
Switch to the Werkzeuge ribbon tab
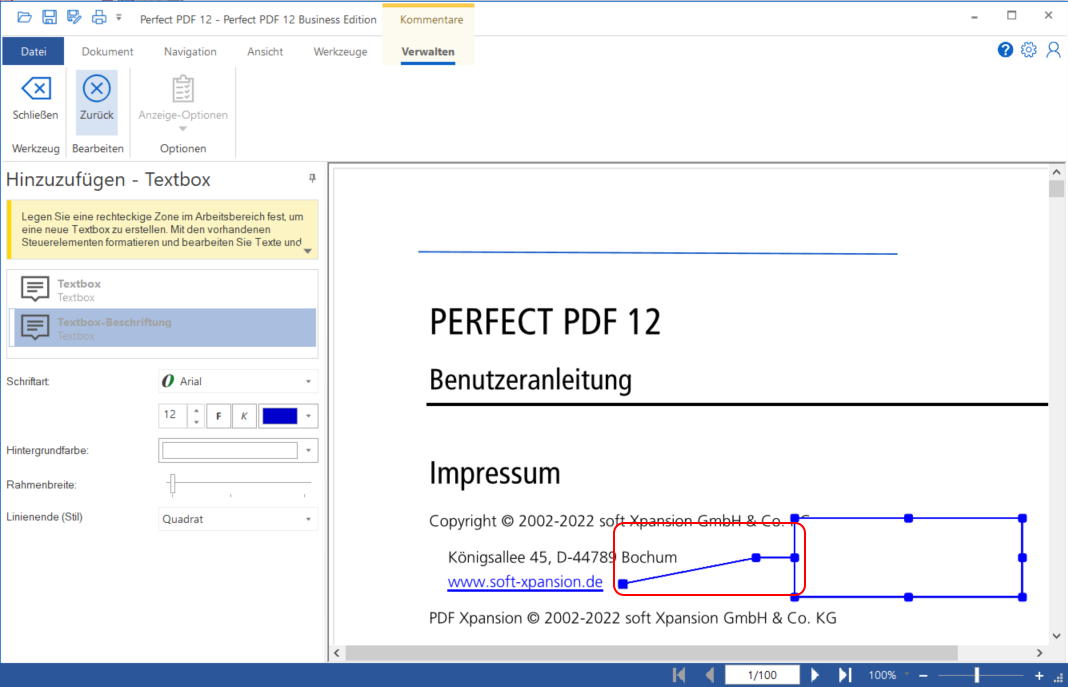[340, 51]
